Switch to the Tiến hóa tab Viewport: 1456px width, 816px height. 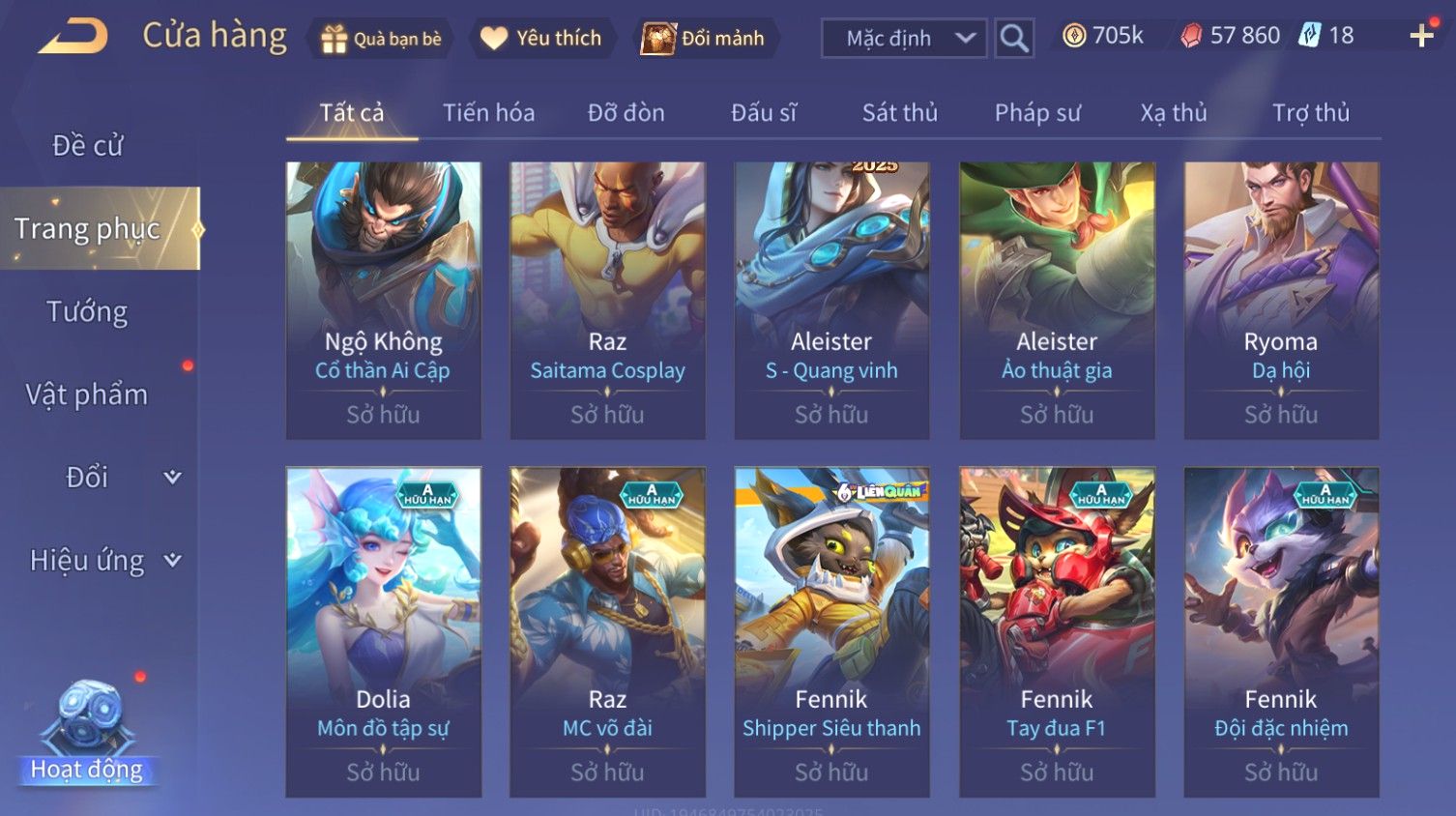[x=488, y=113]
